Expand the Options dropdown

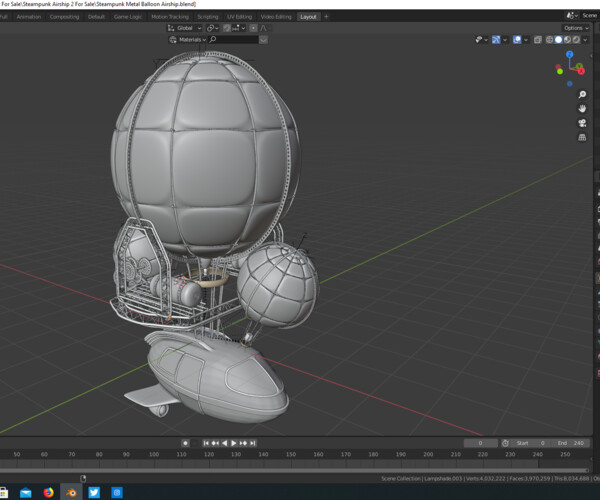pos(577,28)
